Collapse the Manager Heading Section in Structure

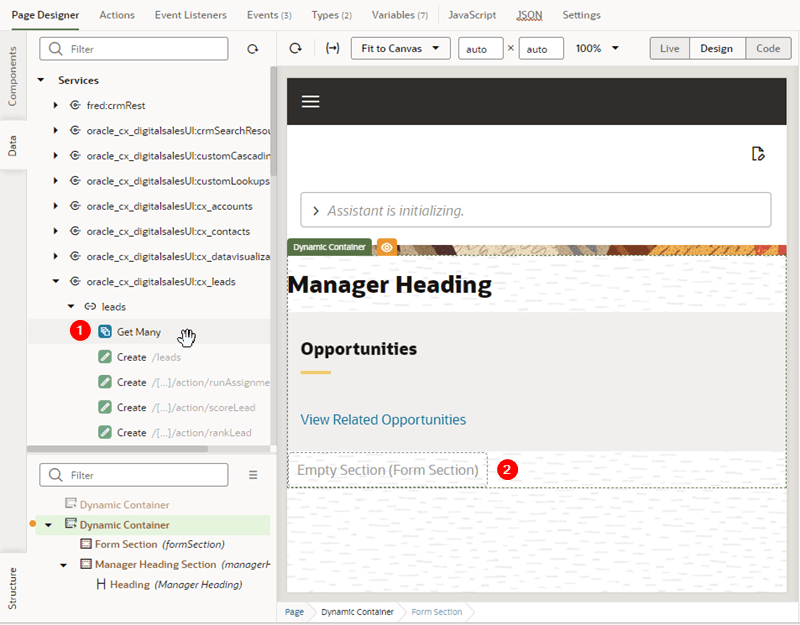pyautogui.click(x=63, y=565)
